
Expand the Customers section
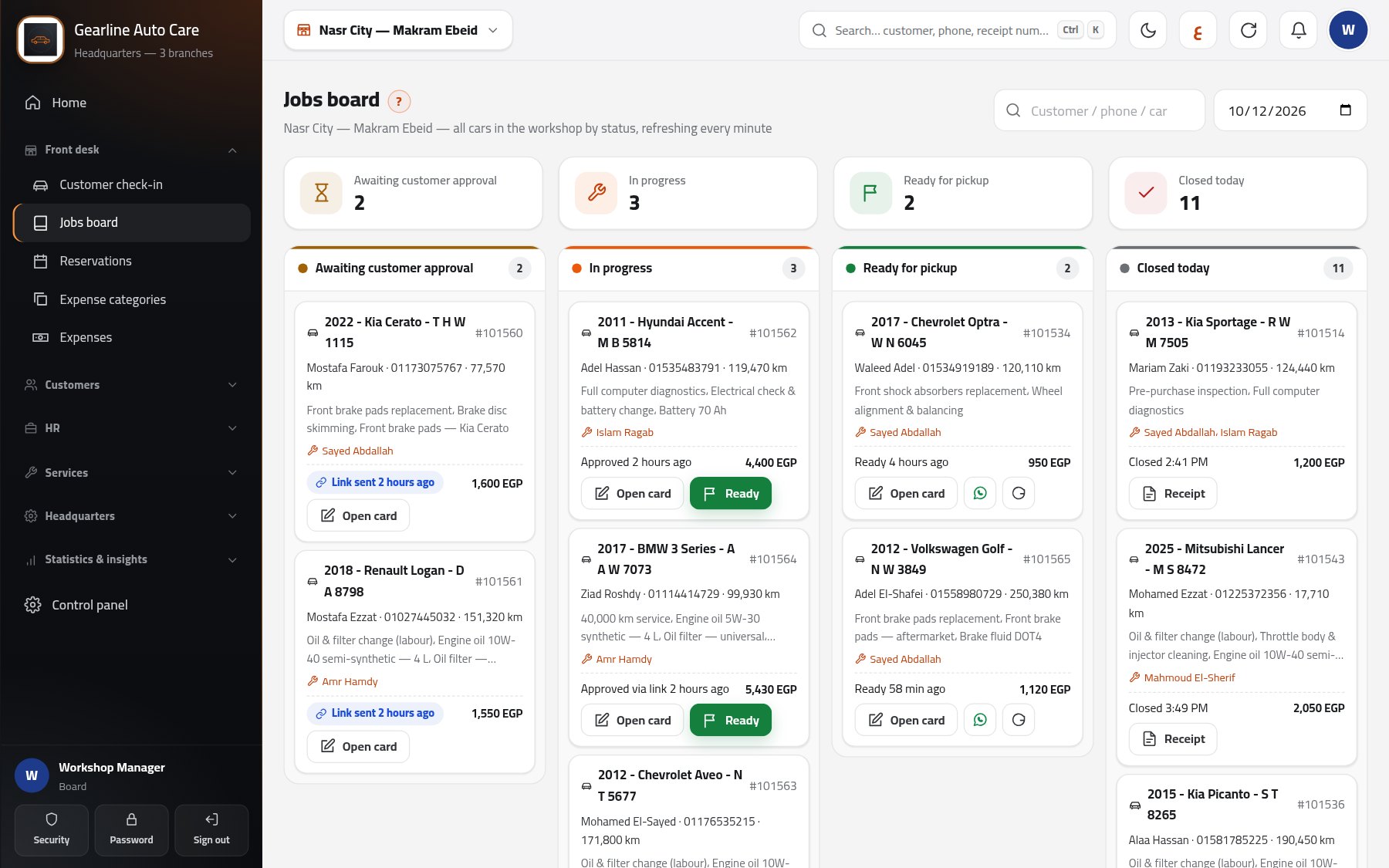(131, 385)
